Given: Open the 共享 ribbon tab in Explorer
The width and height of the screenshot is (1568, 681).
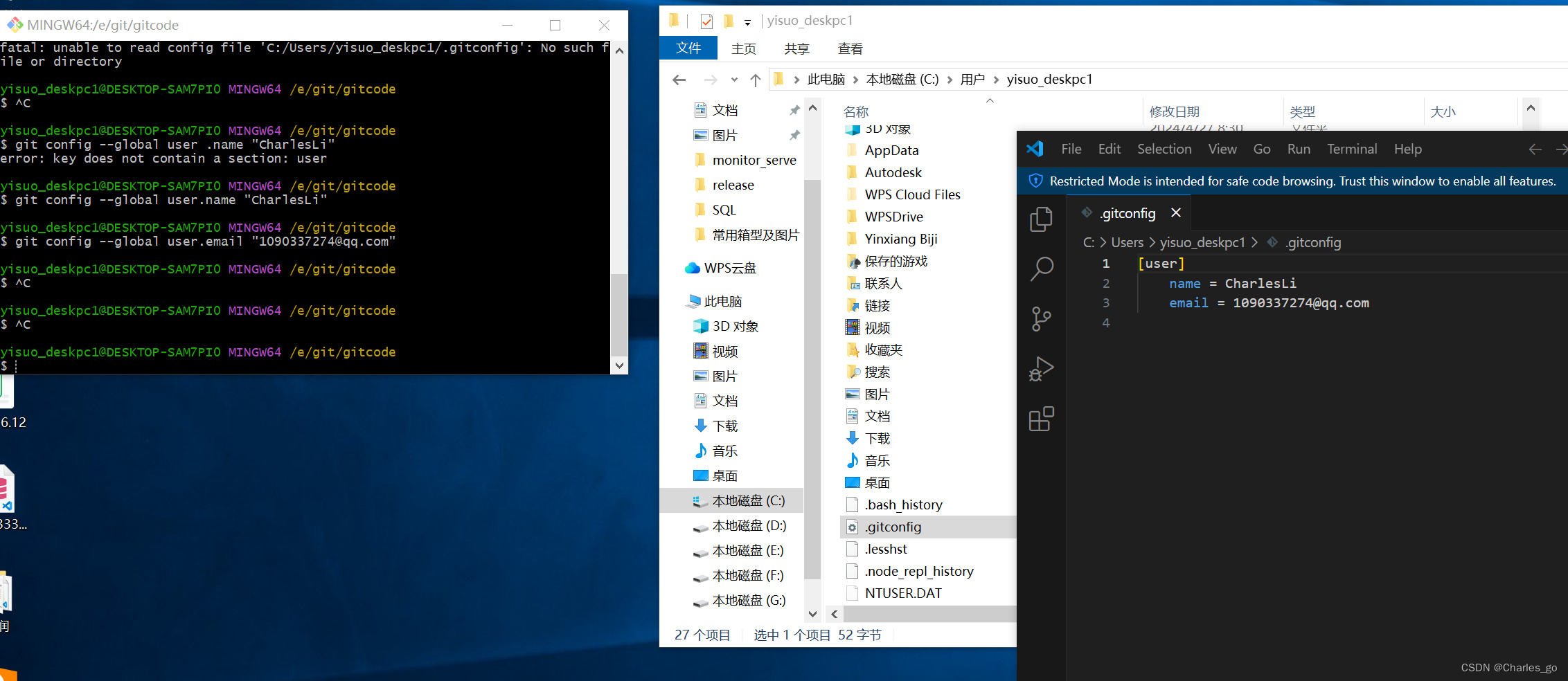Looking at the screenshot, I should (x=796, y=48).
